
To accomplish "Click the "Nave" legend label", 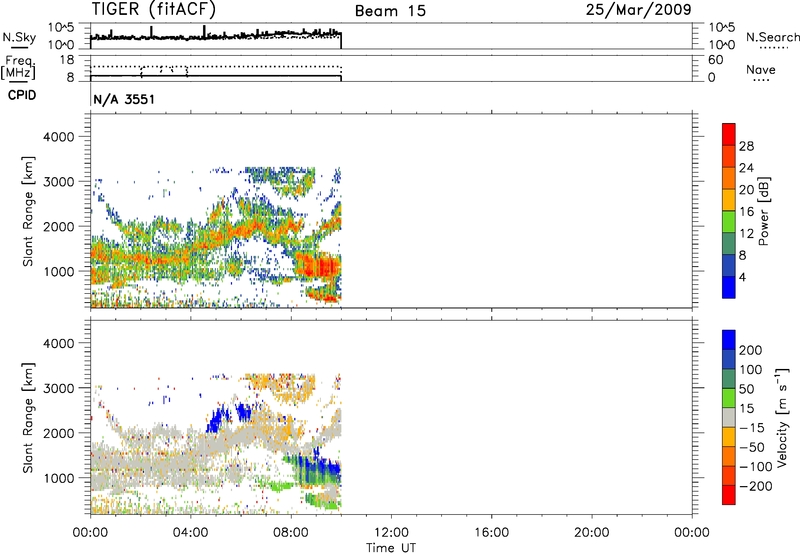I will [x=761, y=69].
